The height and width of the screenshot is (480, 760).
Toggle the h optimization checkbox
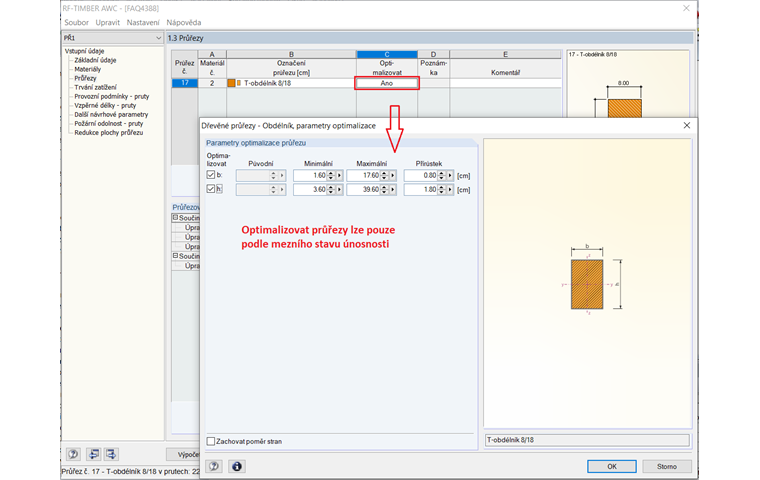click(x=210, y=189)
